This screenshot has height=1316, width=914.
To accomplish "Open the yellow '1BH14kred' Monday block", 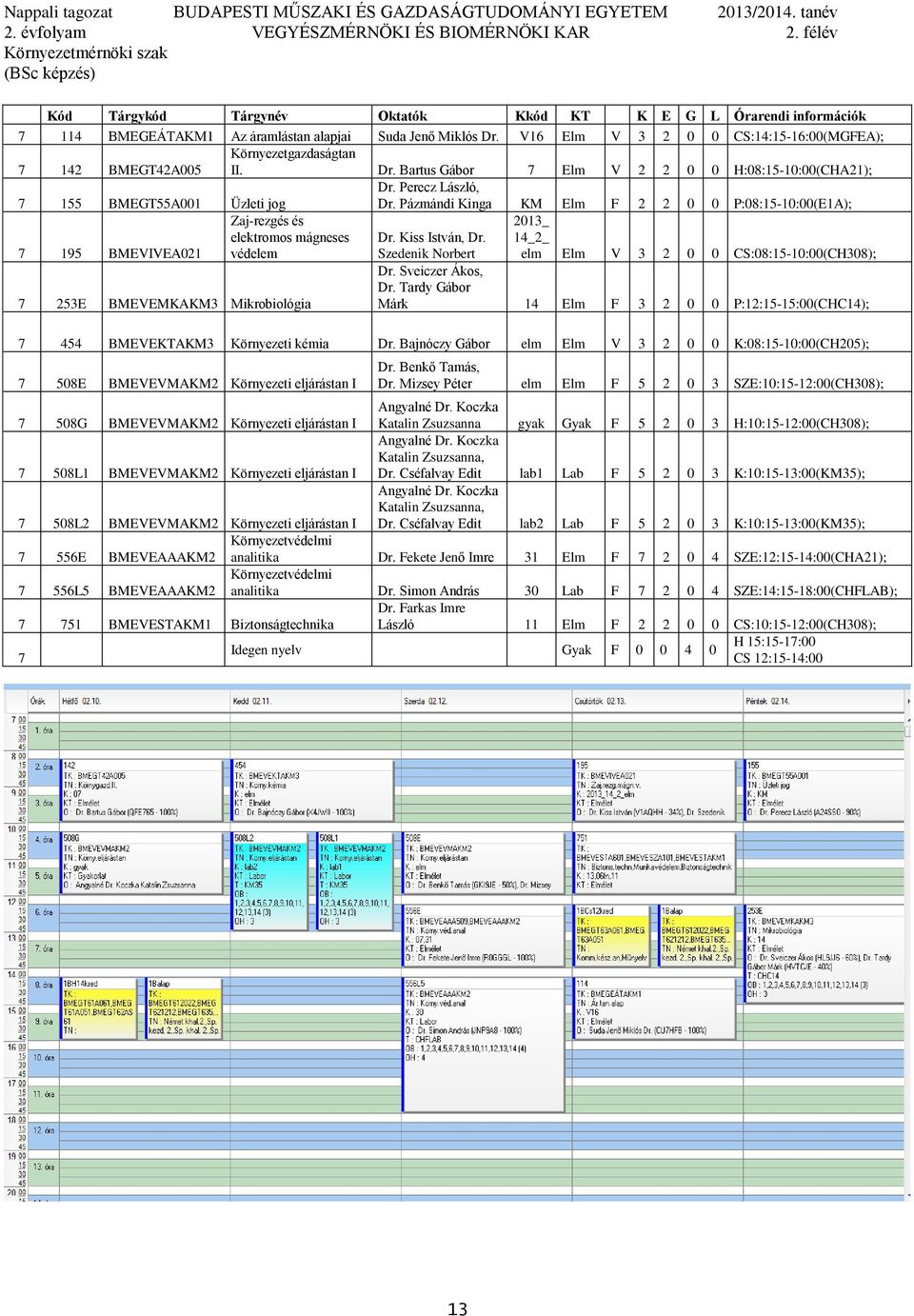I will pos(99,1008).
